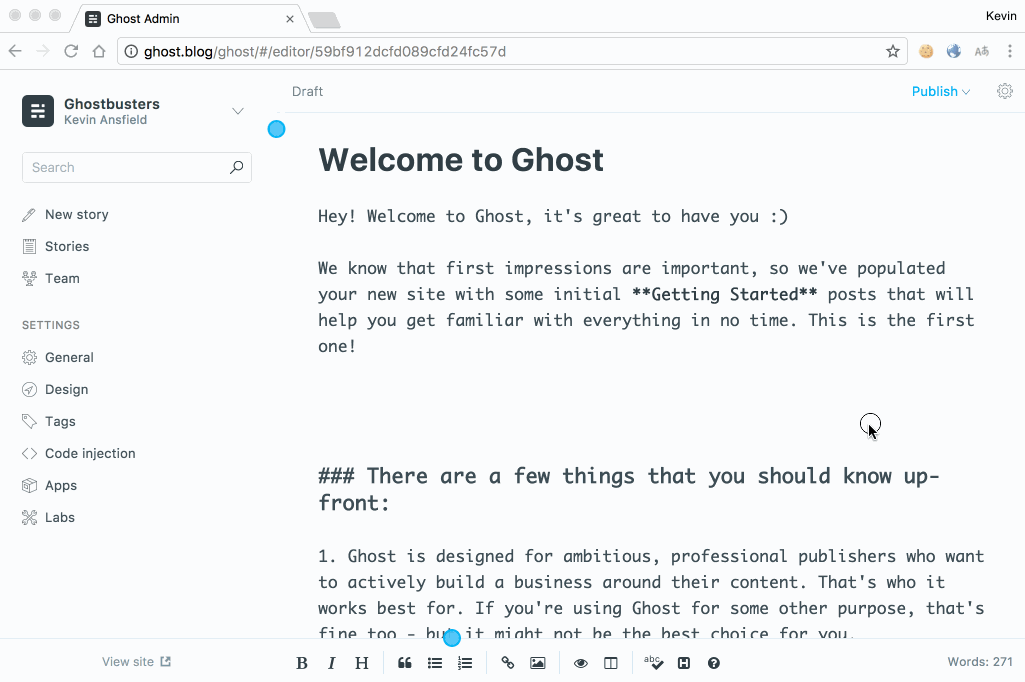The width and height of the screenshot is (1025, 682).
Task: Bookmark the page with star icon
Action: pyautogui.click(x=892, y=51)
